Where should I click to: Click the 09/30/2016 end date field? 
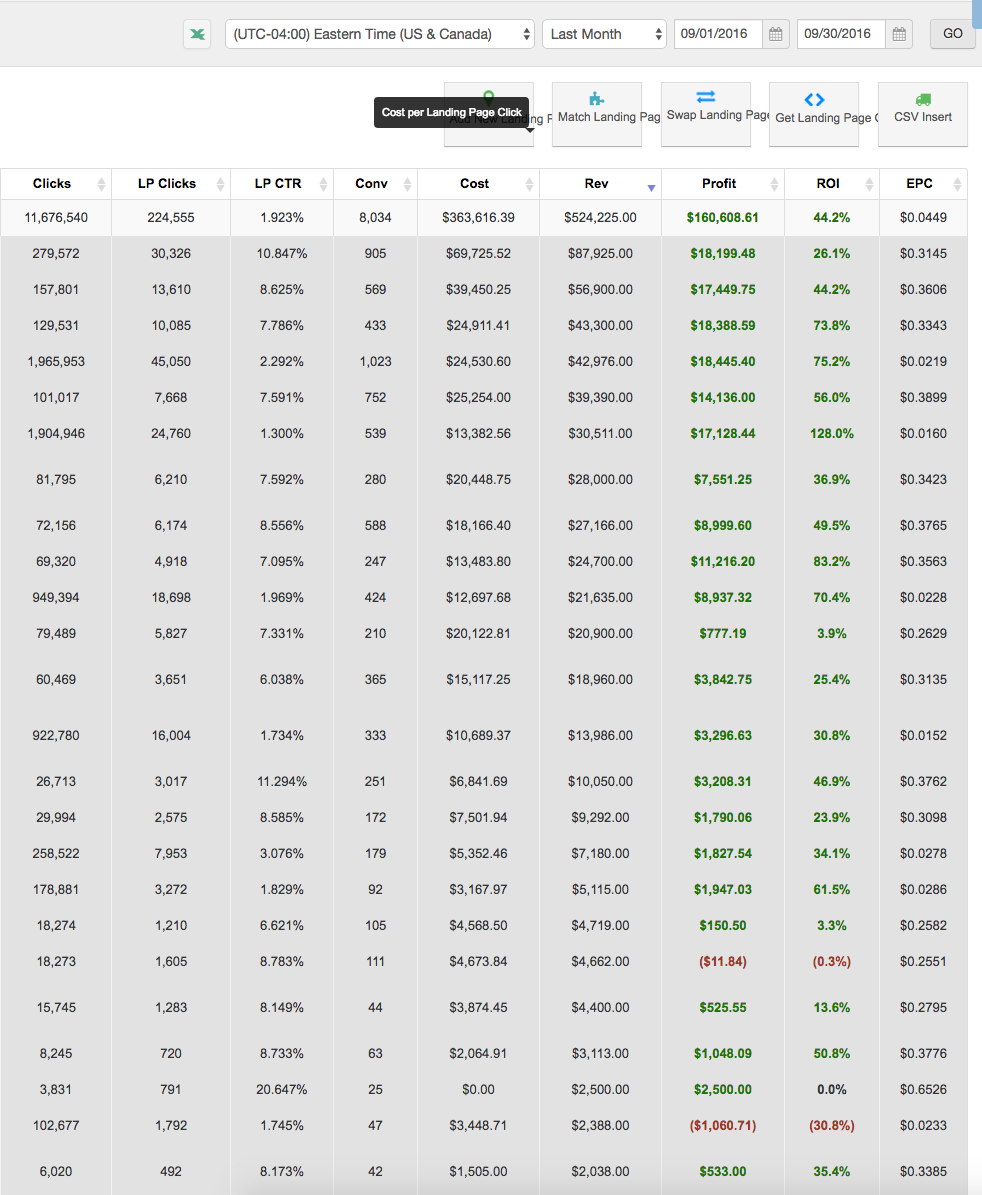(841, 34)
